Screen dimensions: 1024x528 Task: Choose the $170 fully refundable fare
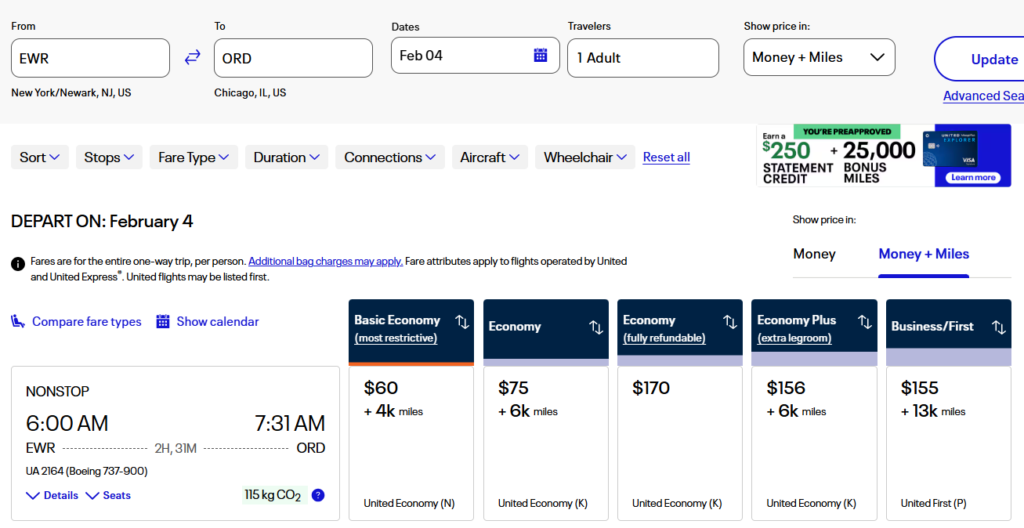click(680, 444)
